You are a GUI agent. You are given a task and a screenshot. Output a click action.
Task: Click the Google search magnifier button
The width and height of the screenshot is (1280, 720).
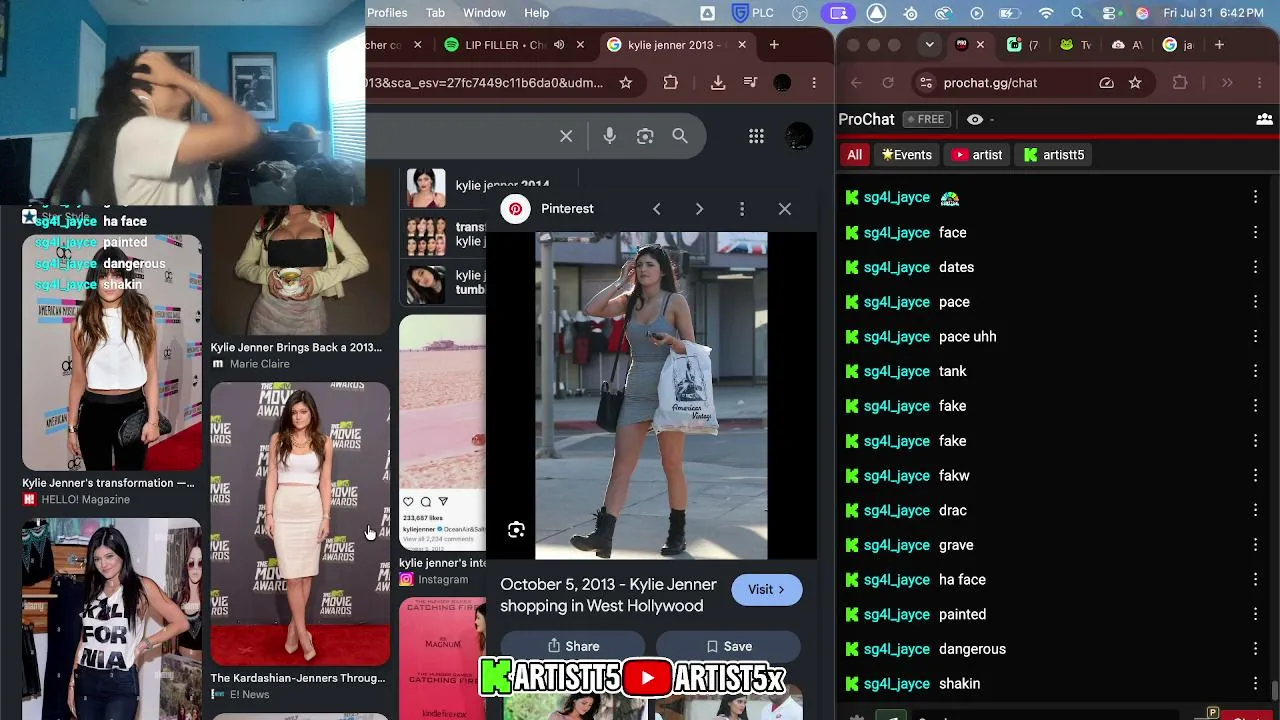(680, 136)
